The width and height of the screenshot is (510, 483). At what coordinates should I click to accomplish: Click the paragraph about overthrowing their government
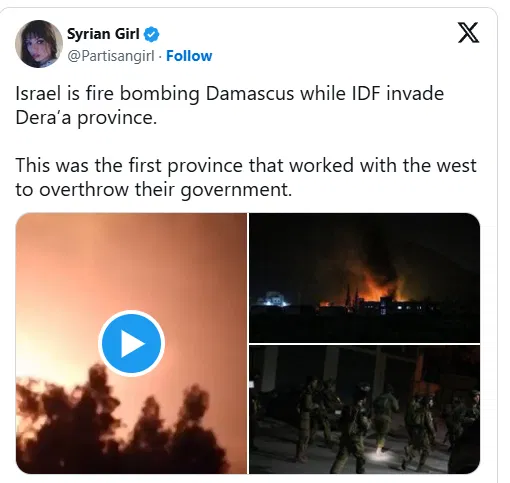(x=246, y=177)
